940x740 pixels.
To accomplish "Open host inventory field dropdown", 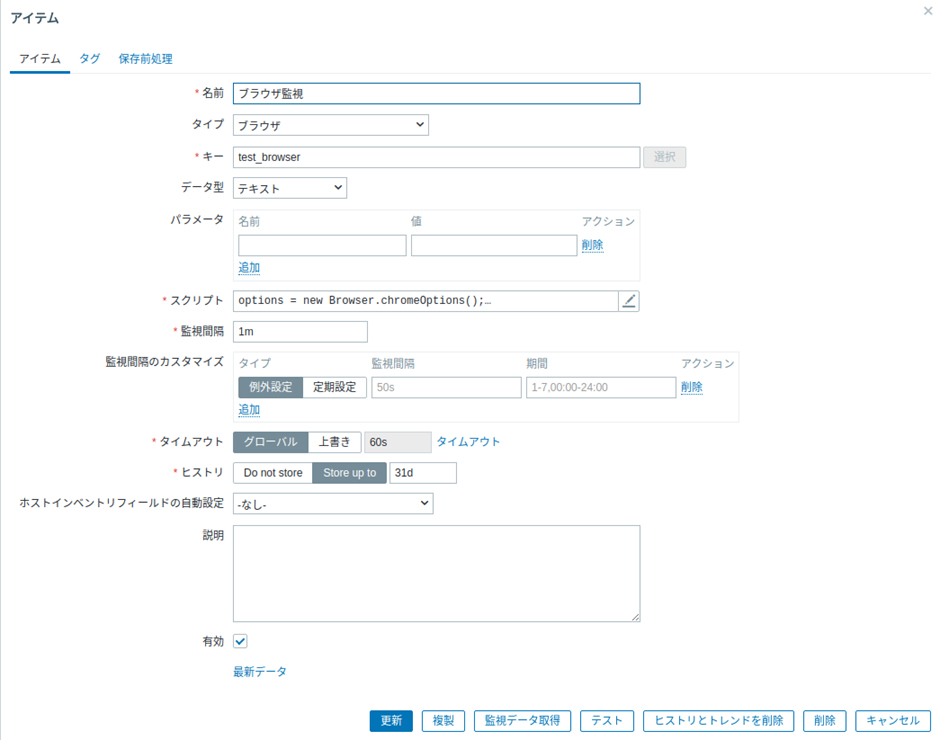I will coord(332,504).
